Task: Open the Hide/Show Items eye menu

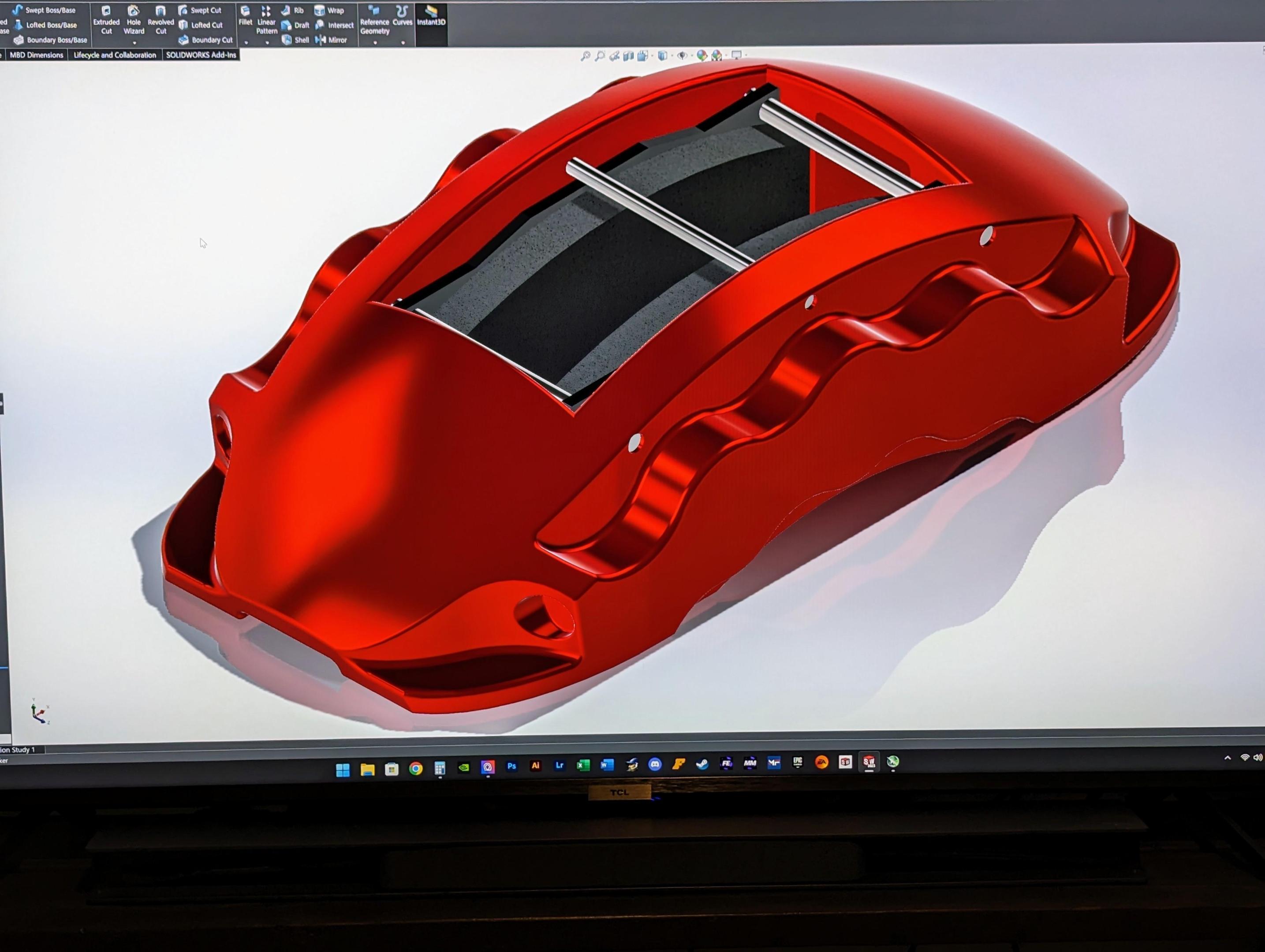Action: 682,56
